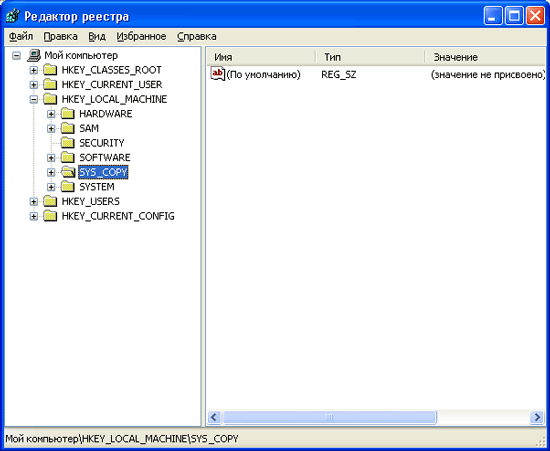Expand the SOFTWARE key
Image resolution: width=550 pixels, height=451 pixels.
(51, 158)
